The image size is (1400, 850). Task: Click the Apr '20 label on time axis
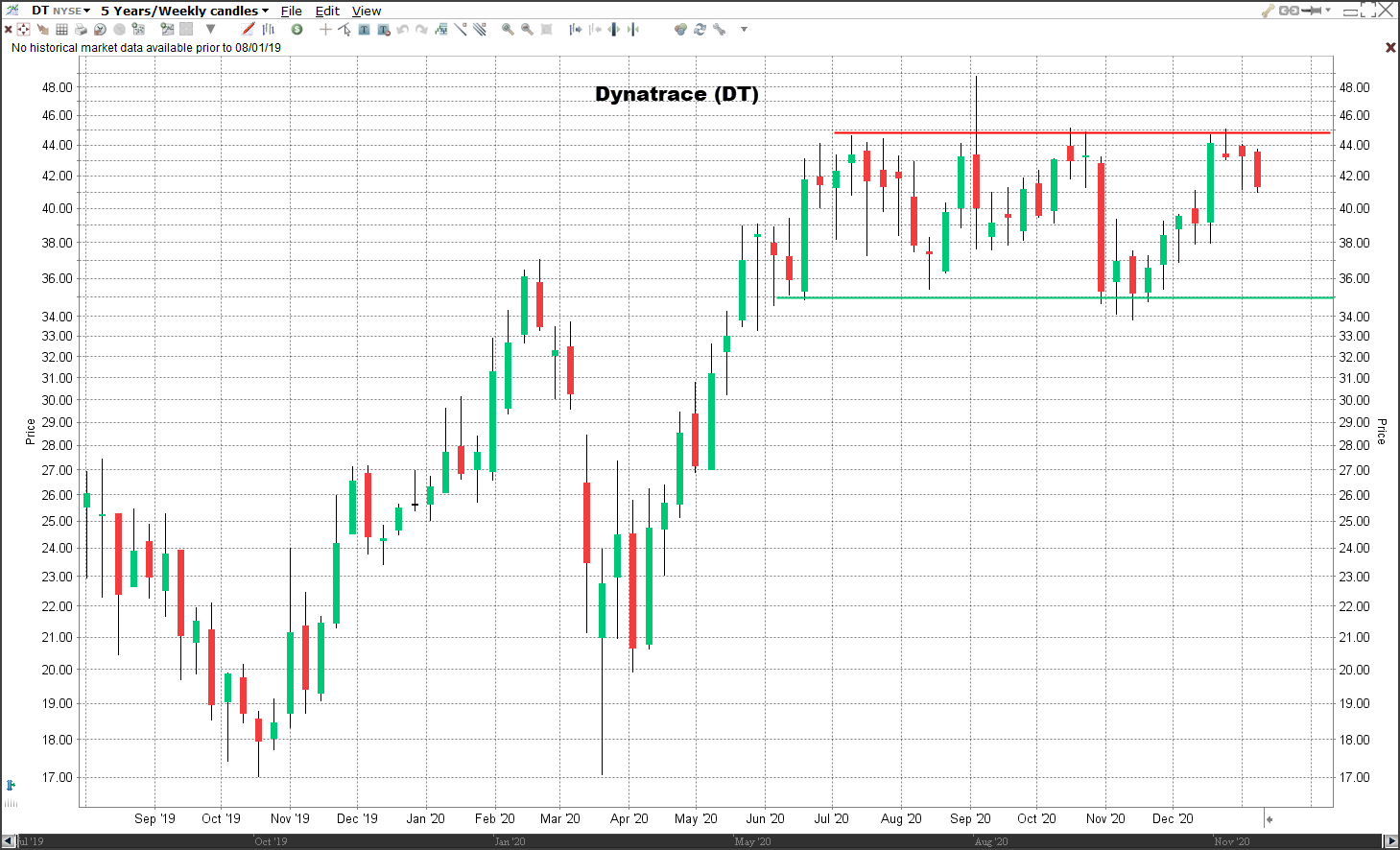click(629, 818)
